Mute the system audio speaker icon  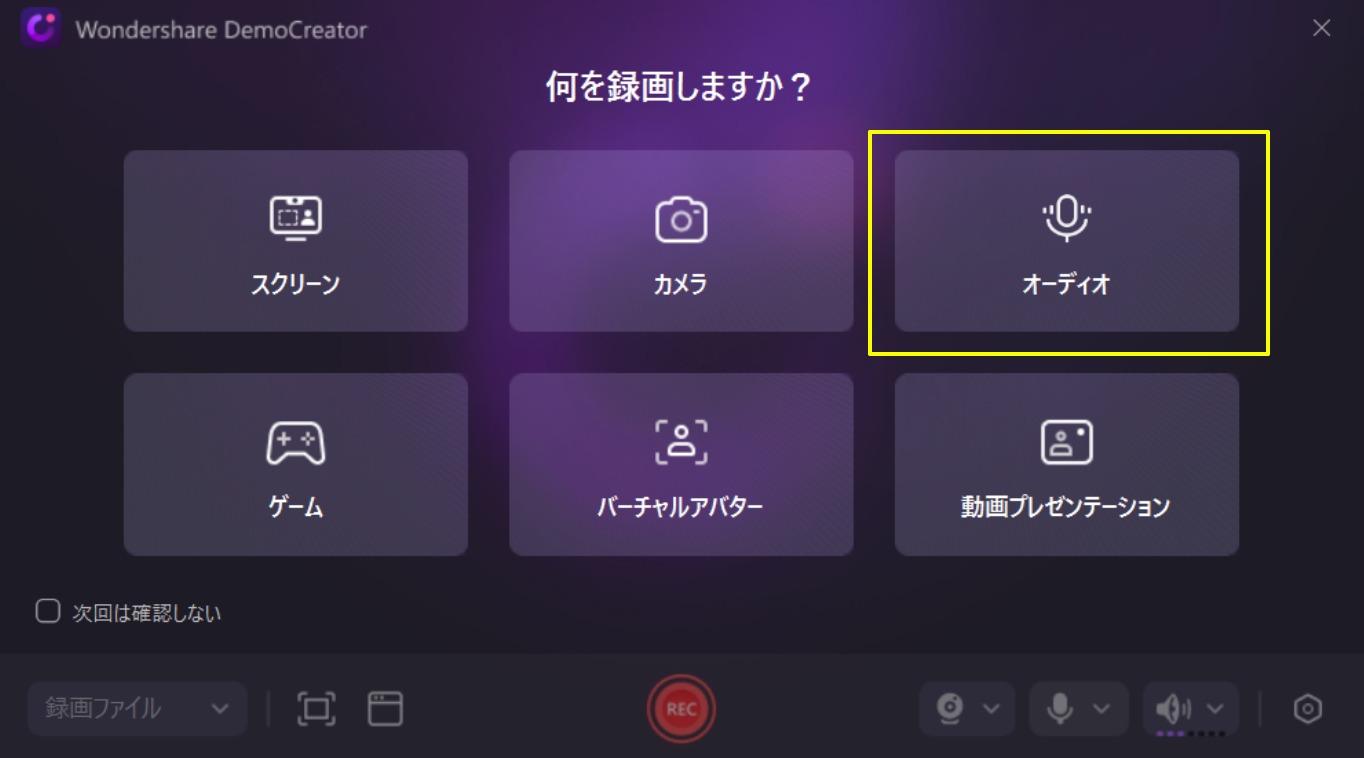1173,709
